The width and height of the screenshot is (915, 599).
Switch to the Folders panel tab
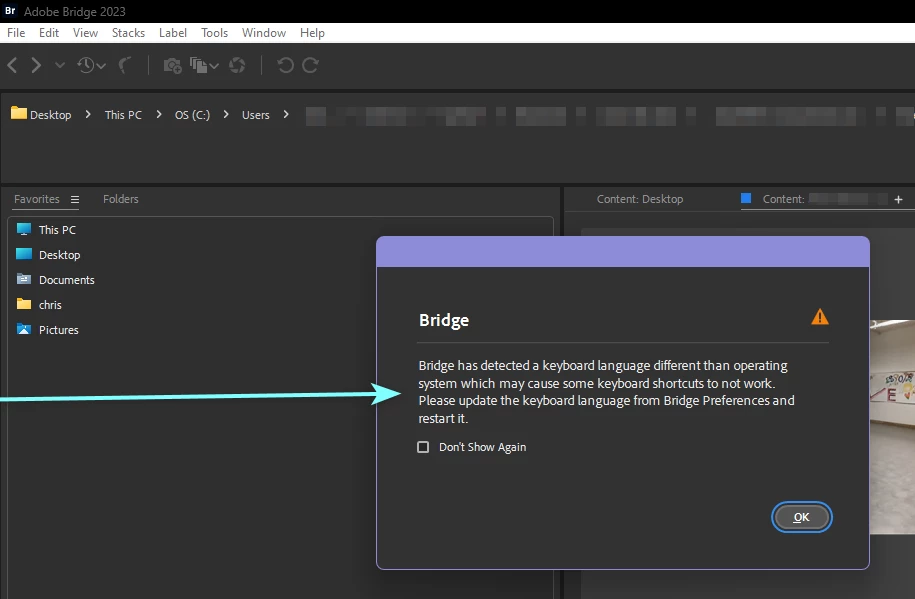coord(121,199)
